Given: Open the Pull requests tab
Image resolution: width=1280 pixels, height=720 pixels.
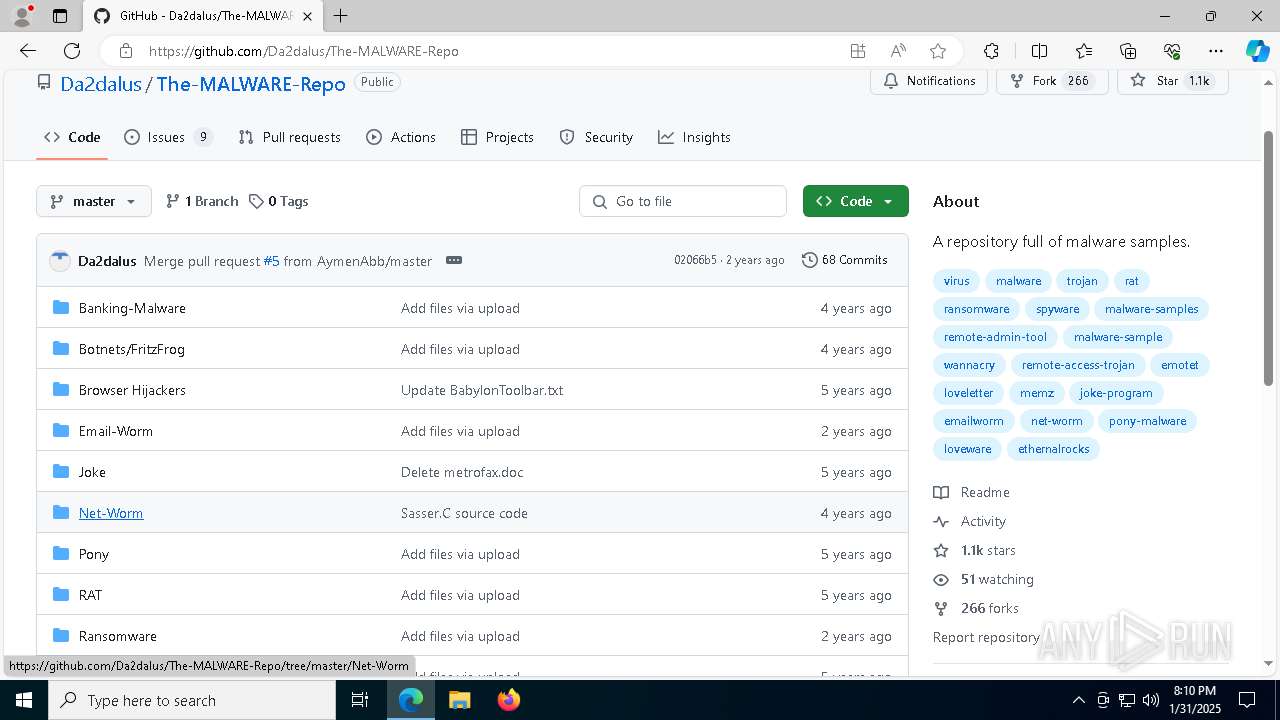Looking at the screenshot, I should click(x=290, y=137).
